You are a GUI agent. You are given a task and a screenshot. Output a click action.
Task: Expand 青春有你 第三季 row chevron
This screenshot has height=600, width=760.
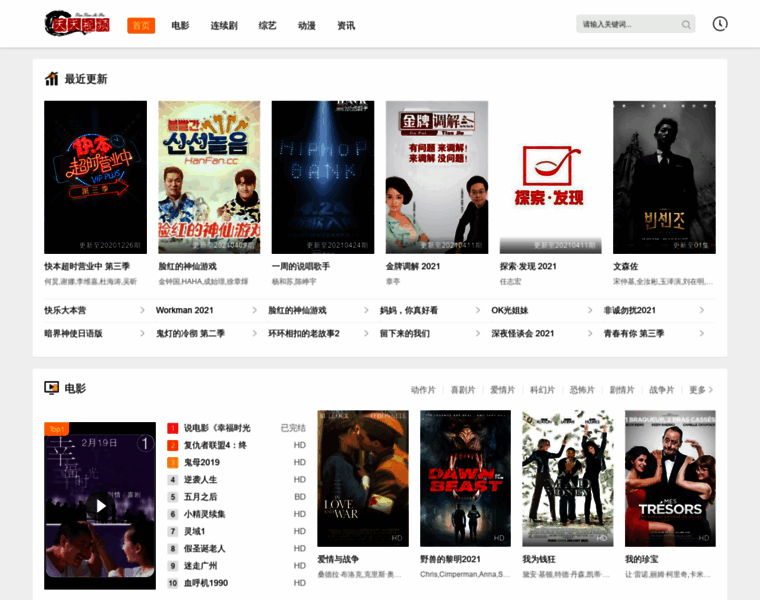click(x=701, y=333)
